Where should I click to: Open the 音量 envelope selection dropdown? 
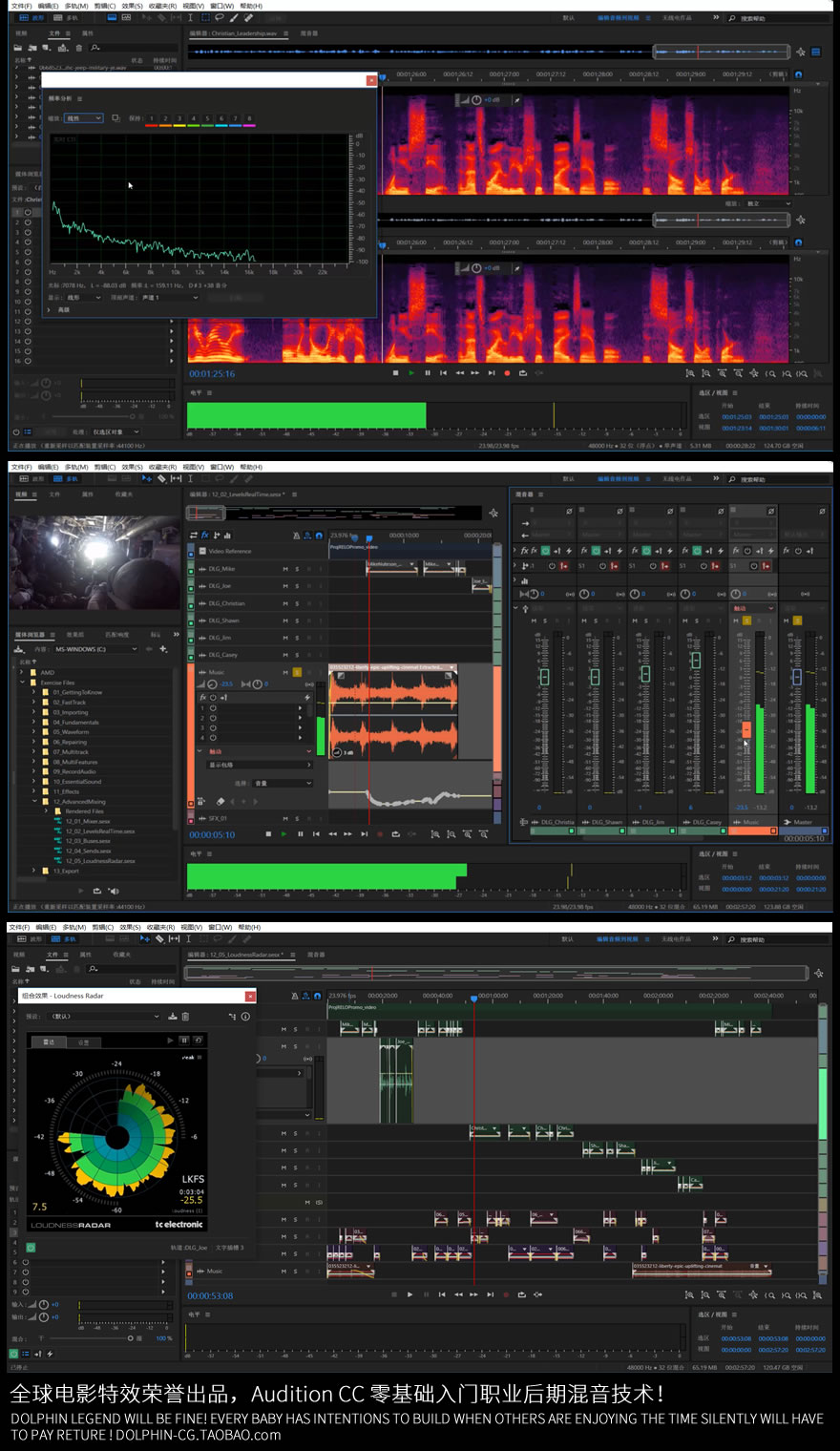[x=282, y=783]
